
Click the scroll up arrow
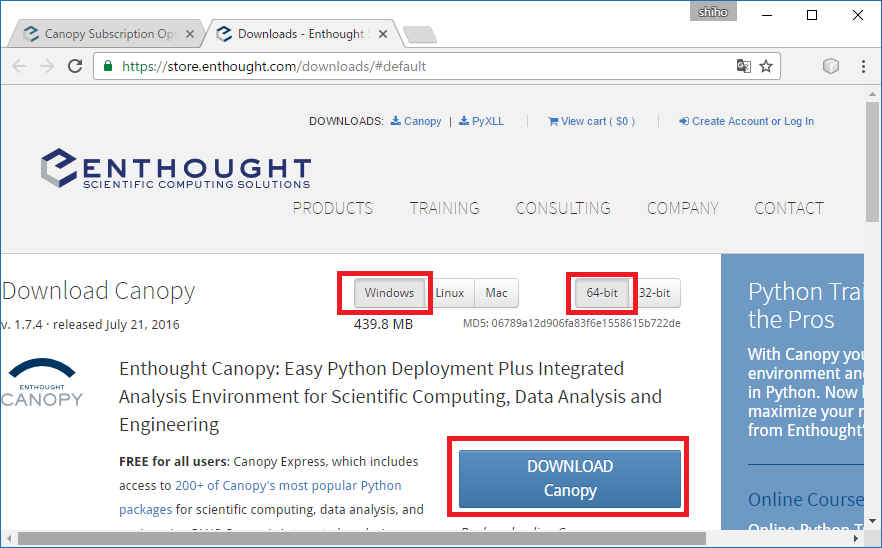[x=872, y=93]
